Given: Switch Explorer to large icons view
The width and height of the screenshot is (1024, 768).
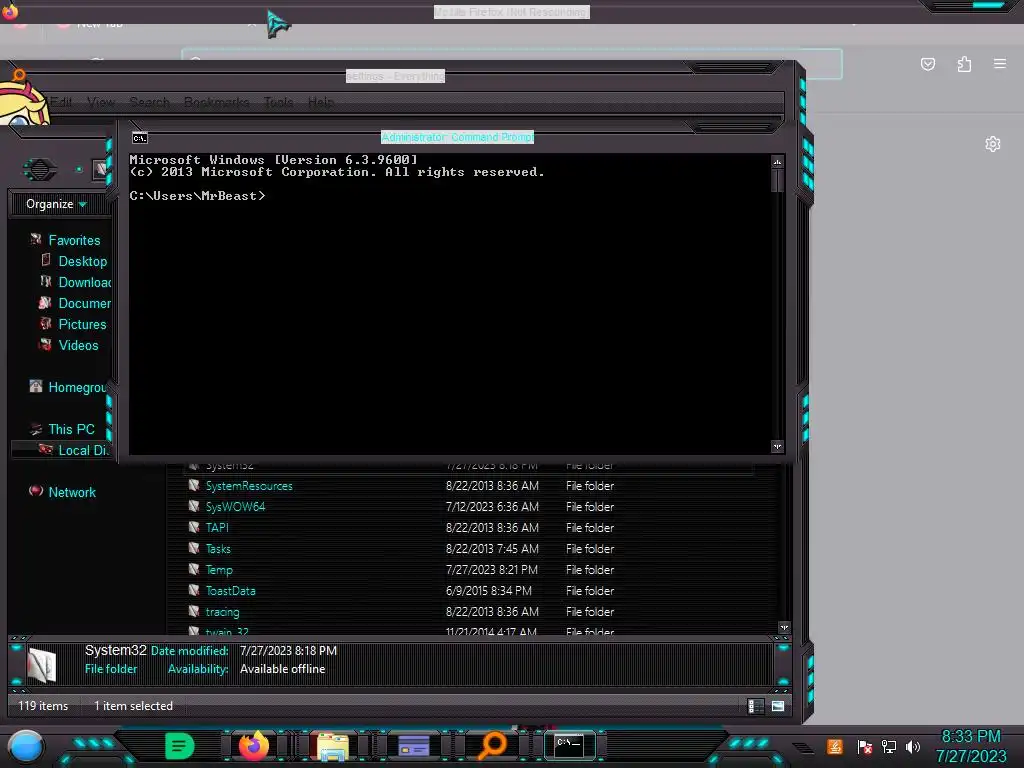Looking at the screenshot, I should click(778, 706).
